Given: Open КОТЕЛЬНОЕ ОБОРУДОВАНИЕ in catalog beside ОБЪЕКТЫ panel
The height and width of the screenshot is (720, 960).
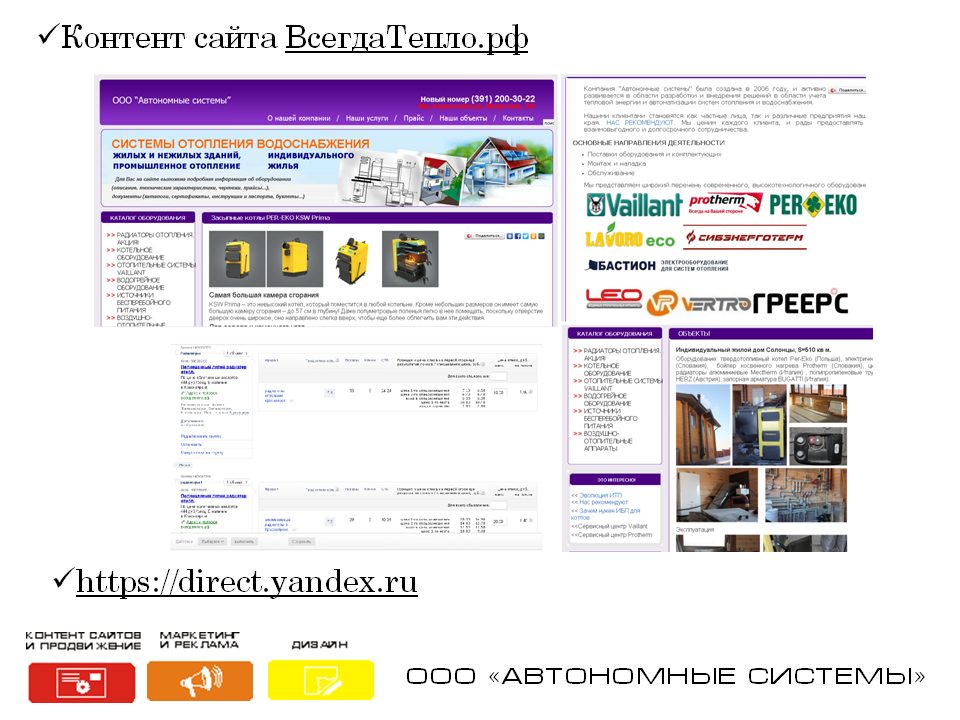Looking at the screenshot, I should (607, 369).
